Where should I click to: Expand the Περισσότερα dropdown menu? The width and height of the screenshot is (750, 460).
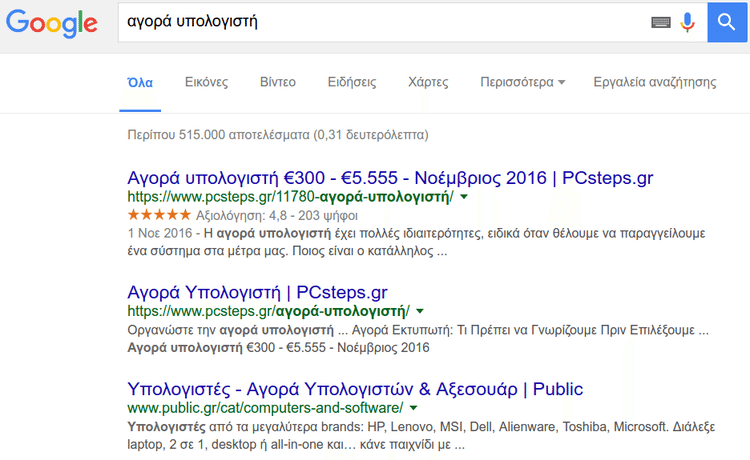pyautogui.click(x=522, y=82)
